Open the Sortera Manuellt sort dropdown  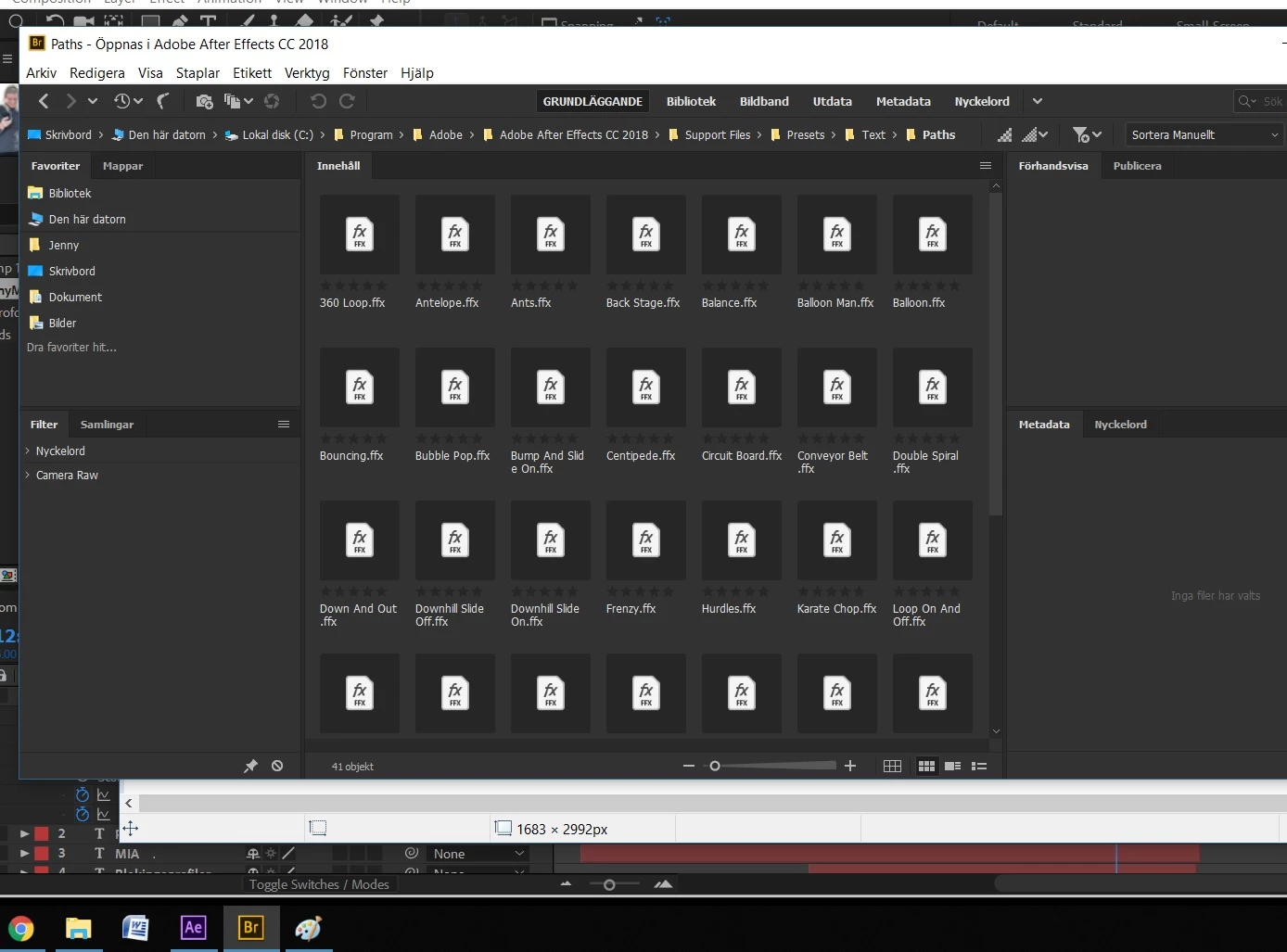pos(1204,134)
